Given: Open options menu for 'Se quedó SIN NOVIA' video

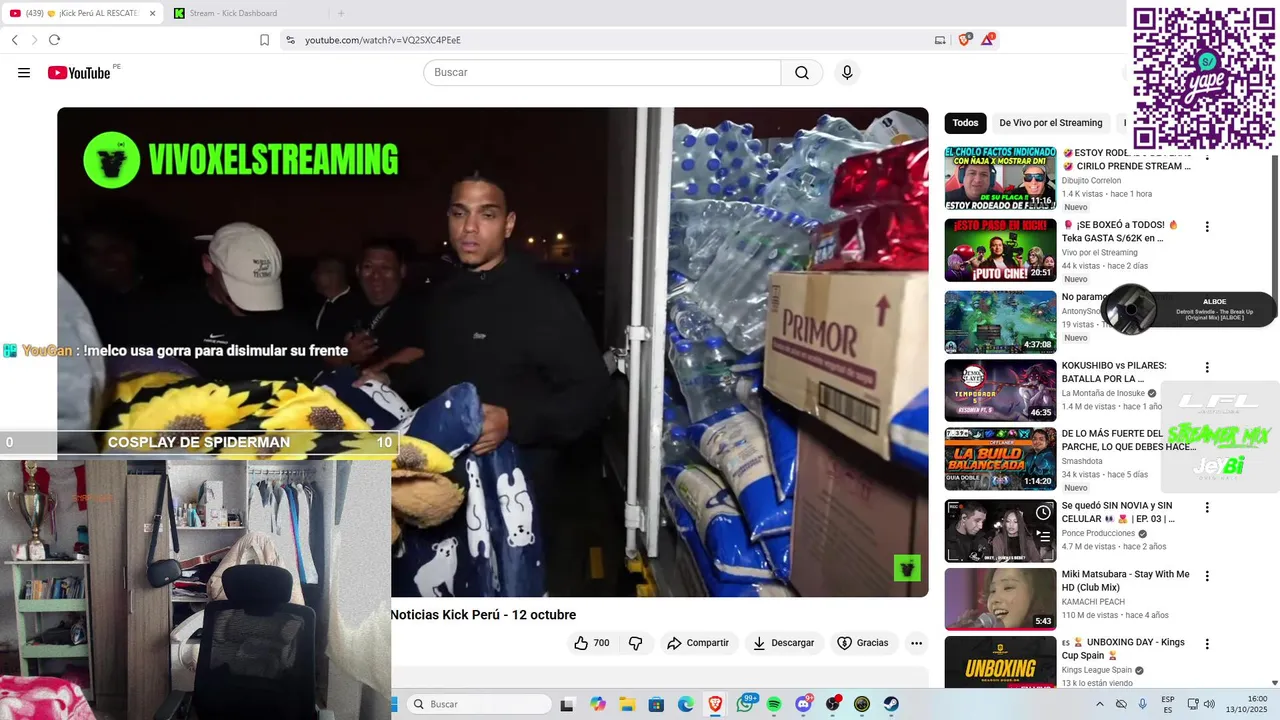Looking at the screenshot, I should tap(1207, 508).
